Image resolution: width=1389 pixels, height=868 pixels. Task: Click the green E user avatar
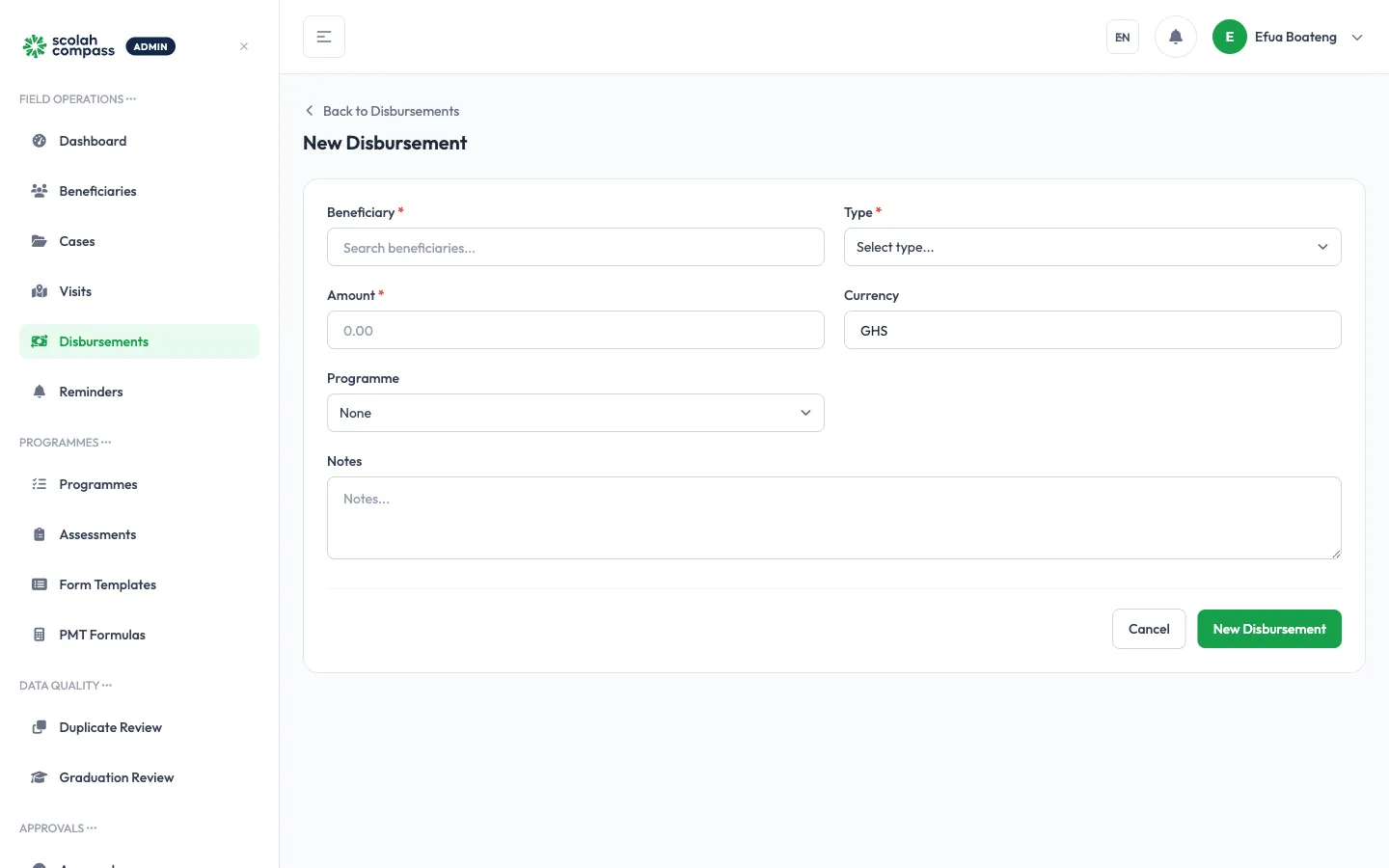1230,37
